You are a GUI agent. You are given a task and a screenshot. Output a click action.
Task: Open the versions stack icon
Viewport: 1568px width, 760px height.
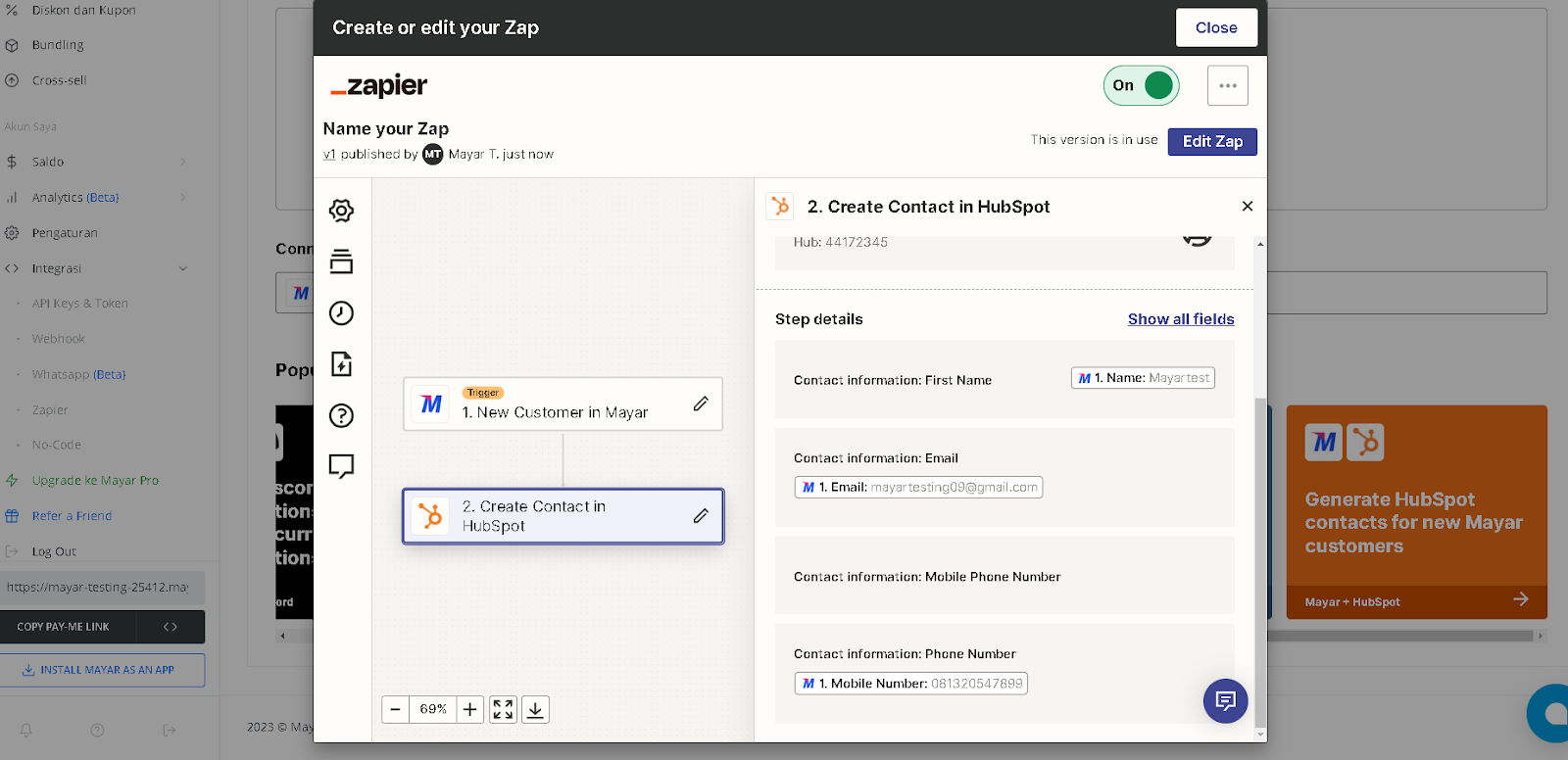(x=341, y=261)
